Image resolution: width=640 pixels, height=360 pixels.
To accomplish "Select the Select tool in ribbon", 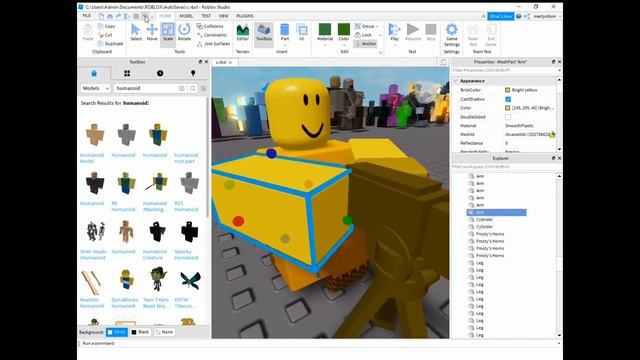I will [136, 32].
